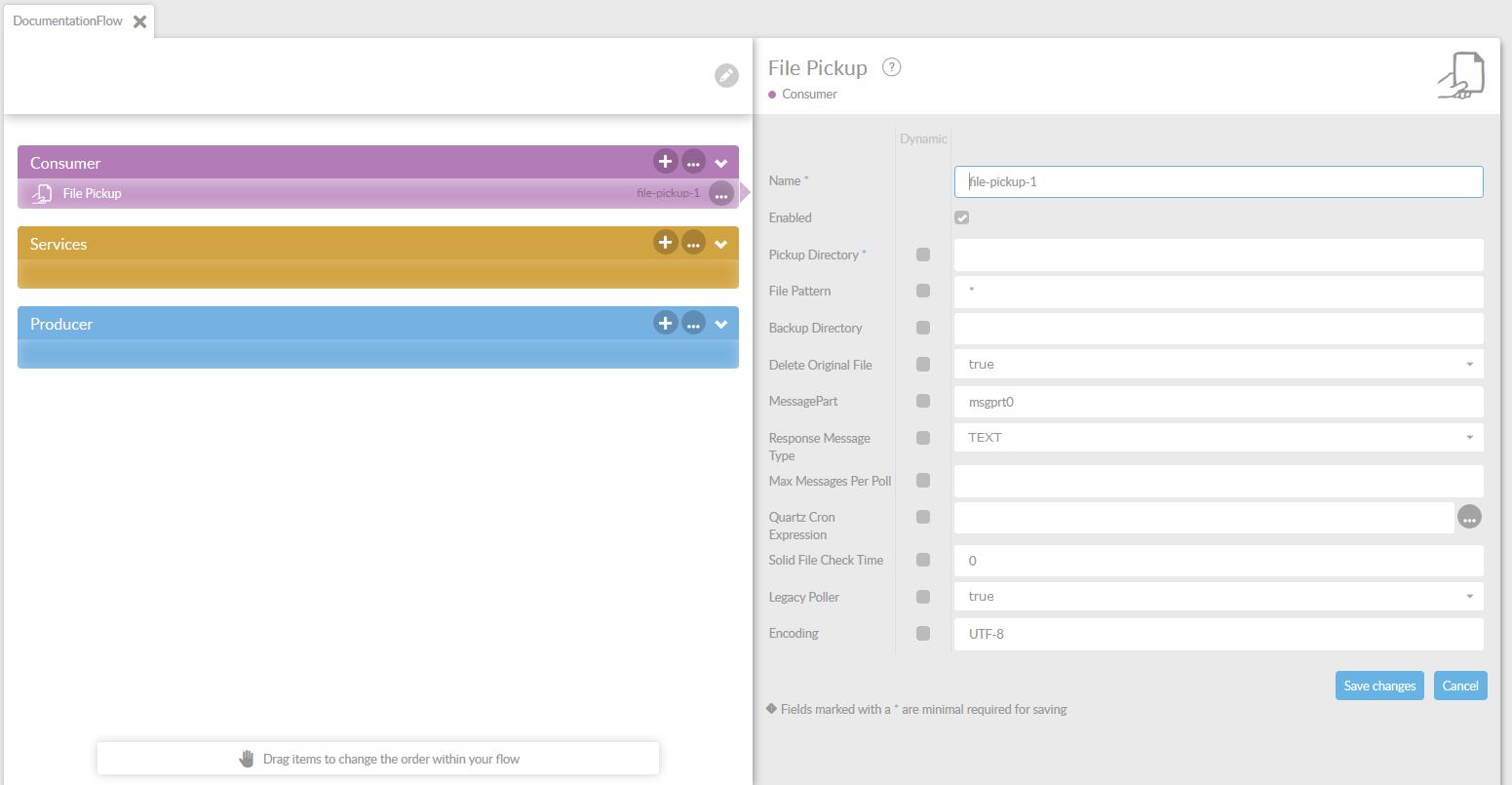Open the Delete Original File dropdown

(1218, 365)
